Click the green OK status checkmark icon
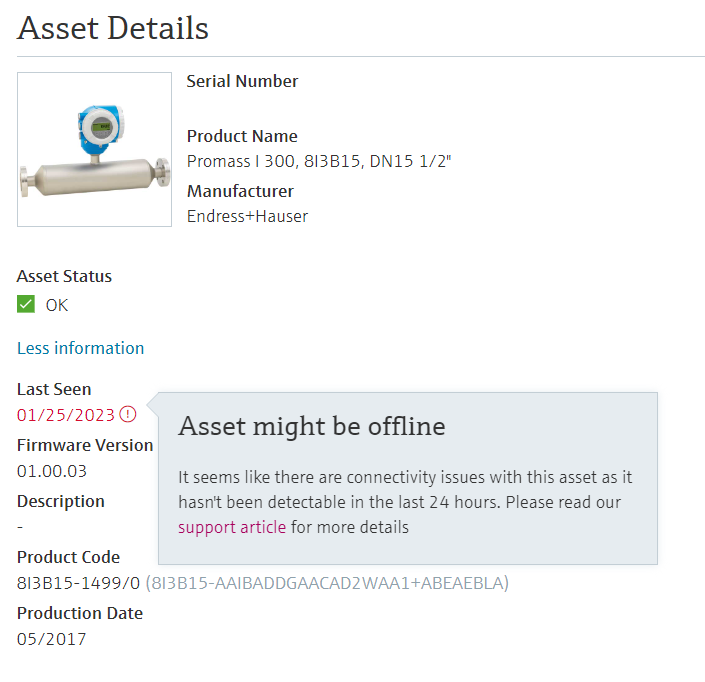This screenshot has width=705, height=682. [26, 305]
